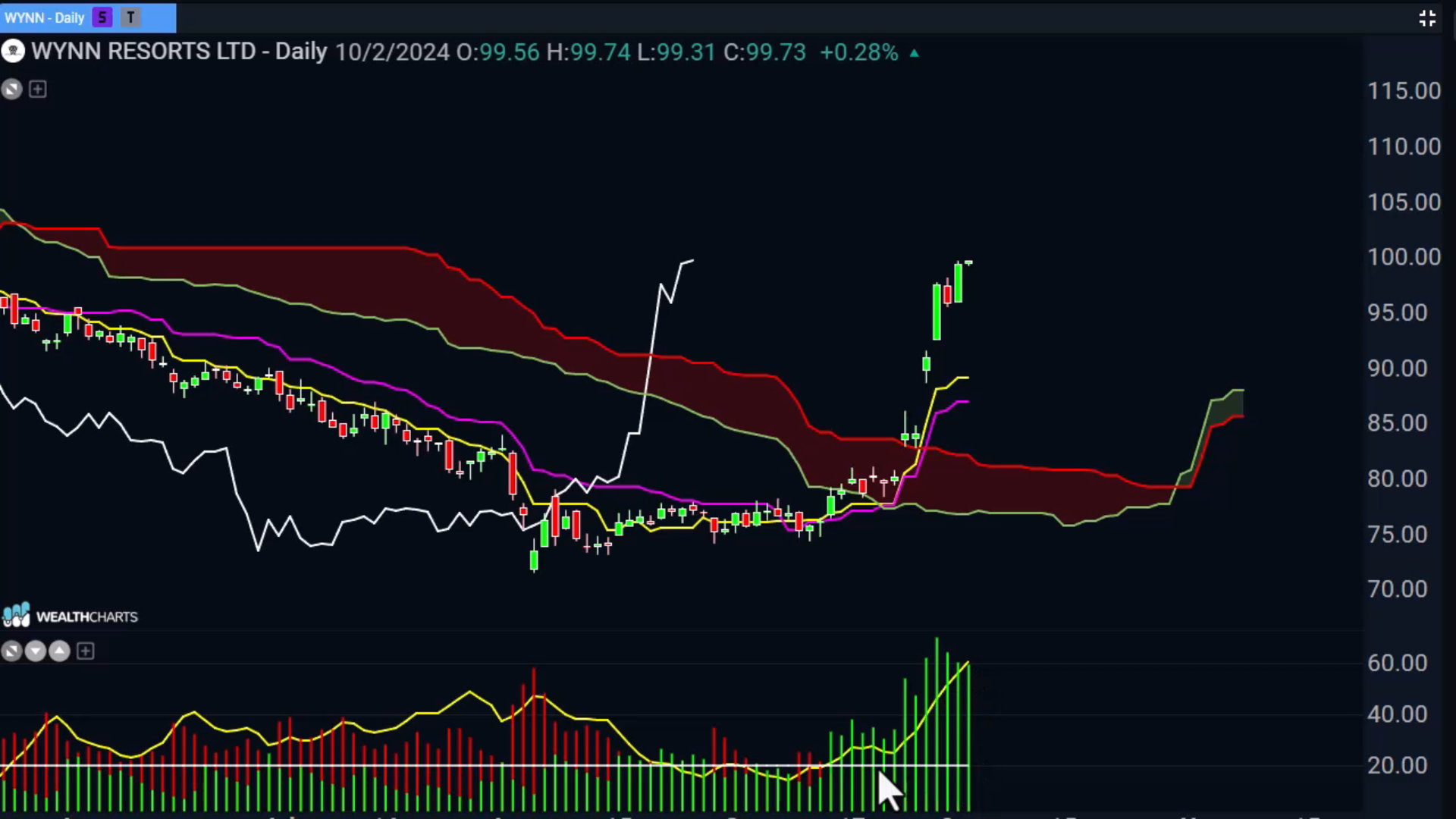Click the 105.00 price axis label
1456x819 pixels.
[1404, 202]
